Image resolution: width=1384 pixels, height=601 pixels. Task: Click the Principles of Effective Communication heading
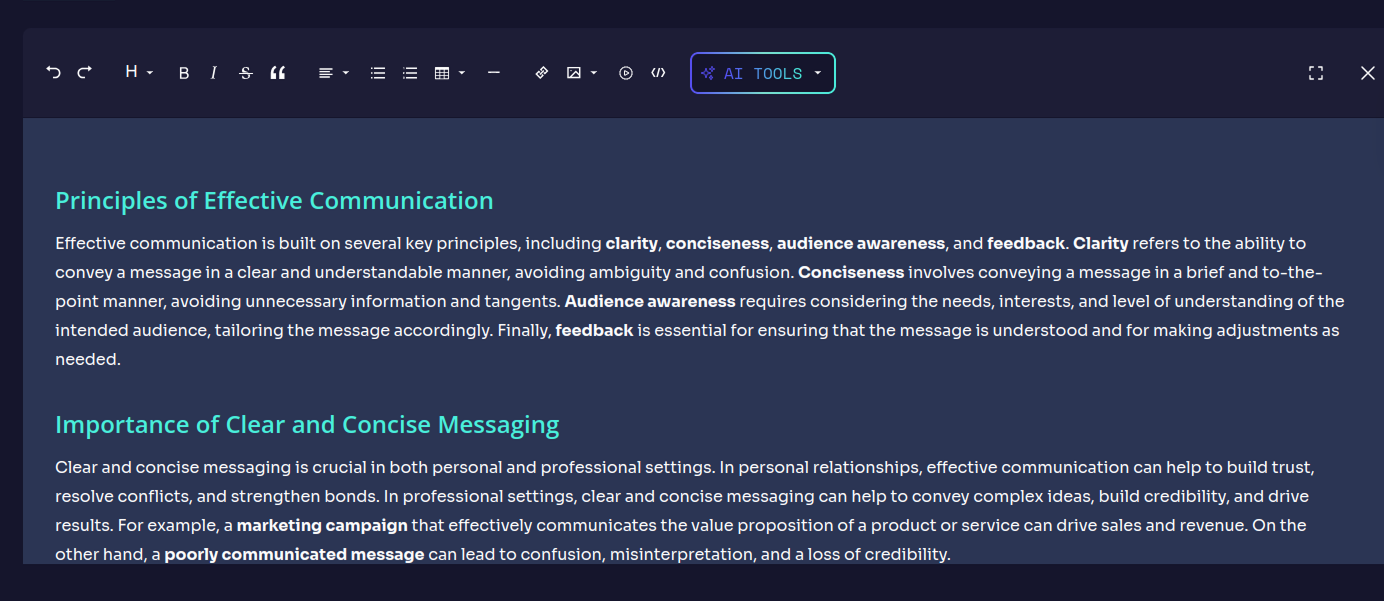(x=274, y=201)
